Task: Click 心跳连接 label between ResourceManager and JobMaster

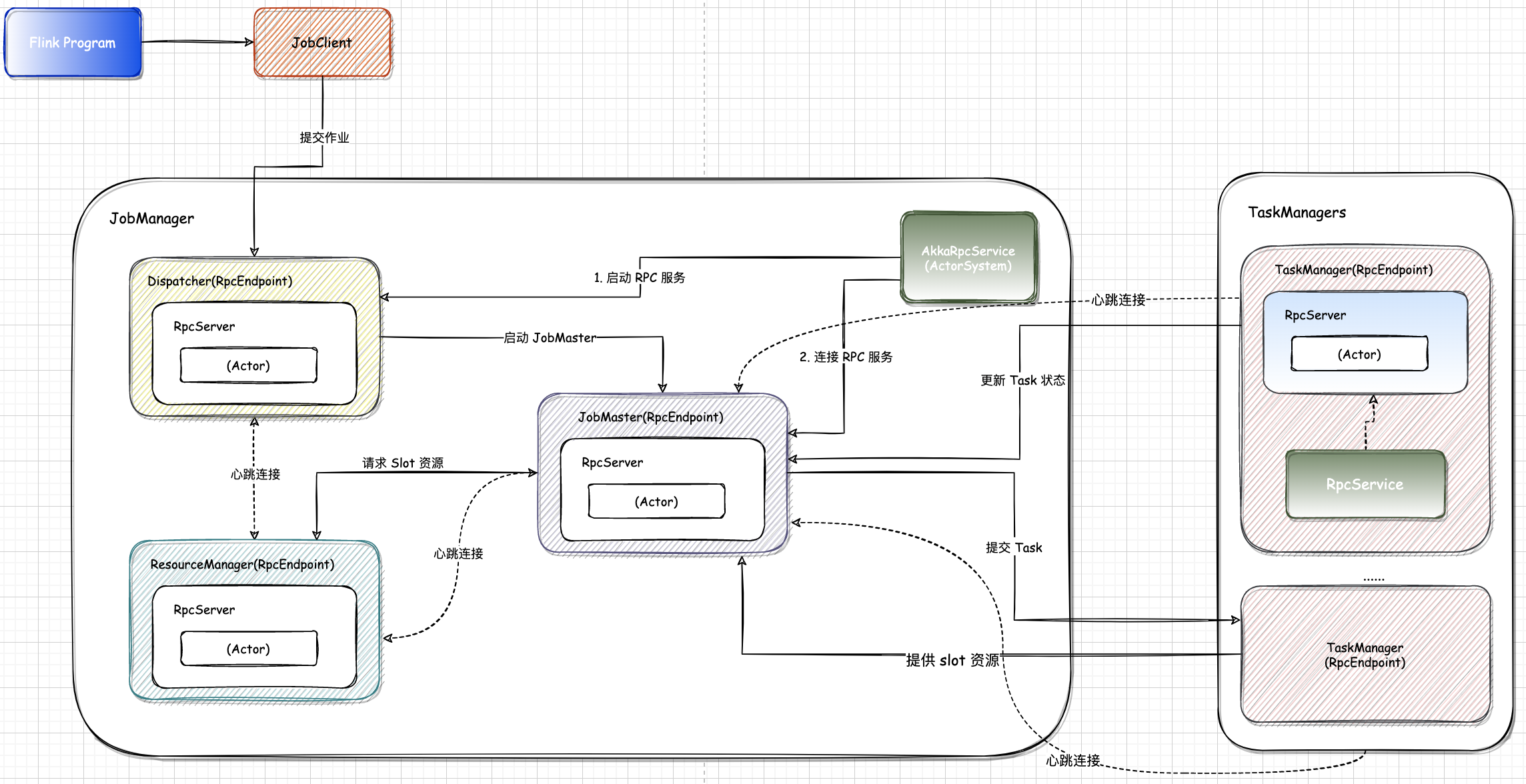Action: (x=458, y=553)
